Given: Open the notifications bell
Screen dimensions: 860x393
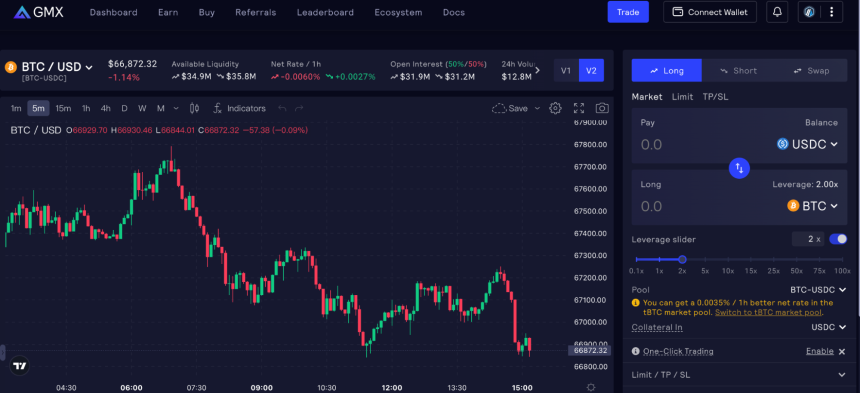Looking at the screenshot, I should (777, 12).
